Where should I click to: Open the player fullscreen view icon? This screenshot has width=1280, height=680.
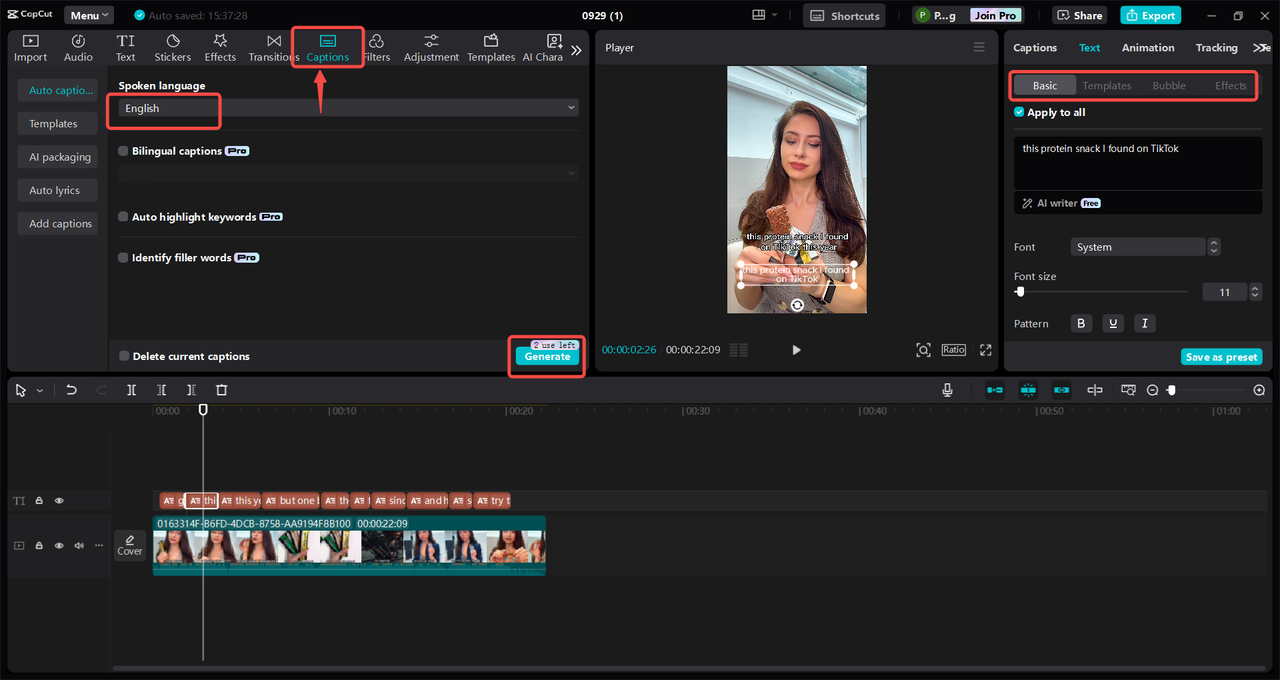click(x=986, y=350)
